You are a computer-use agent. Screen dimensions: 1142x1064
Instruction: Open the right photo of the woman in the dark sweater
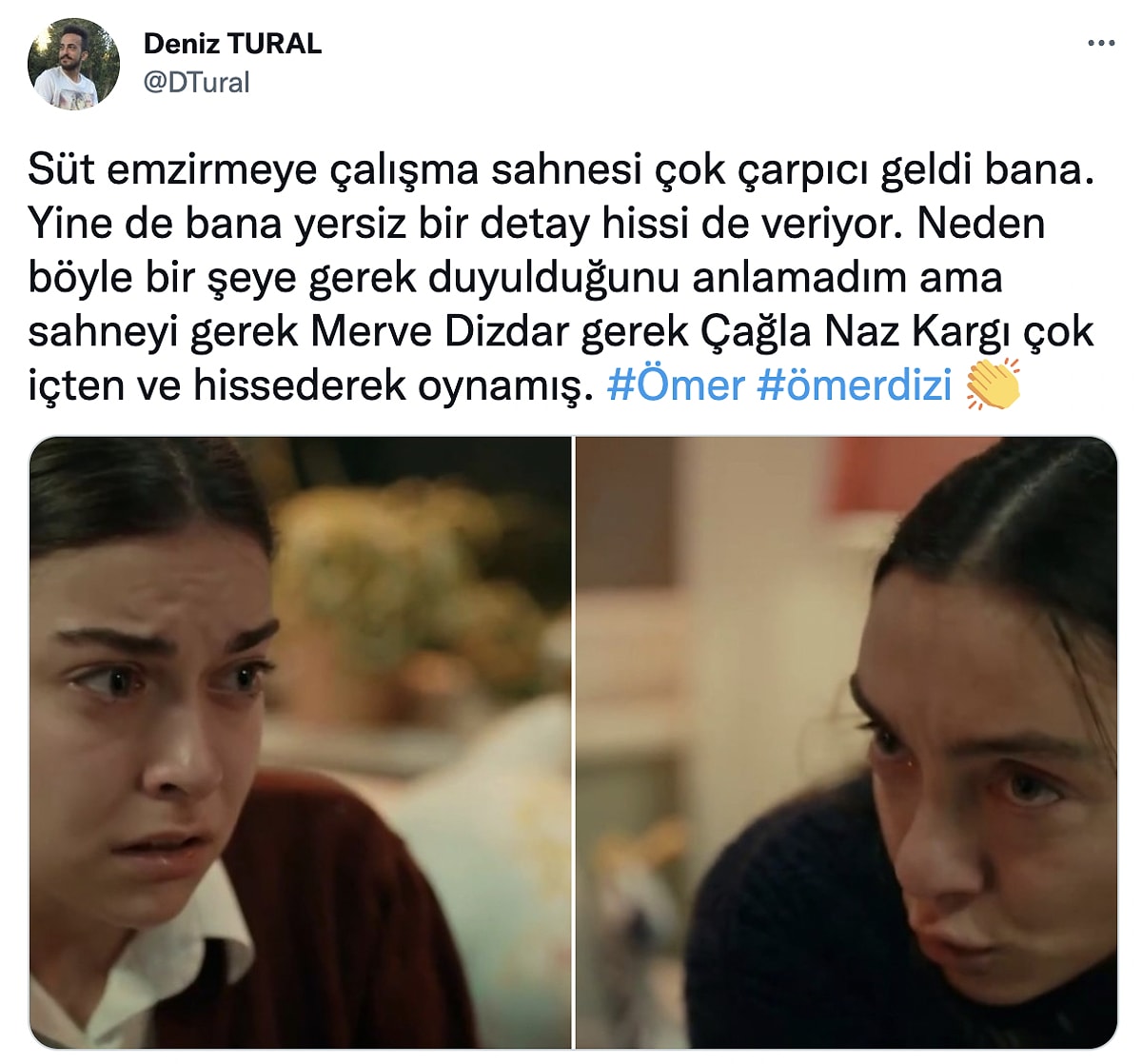(846, 742)
